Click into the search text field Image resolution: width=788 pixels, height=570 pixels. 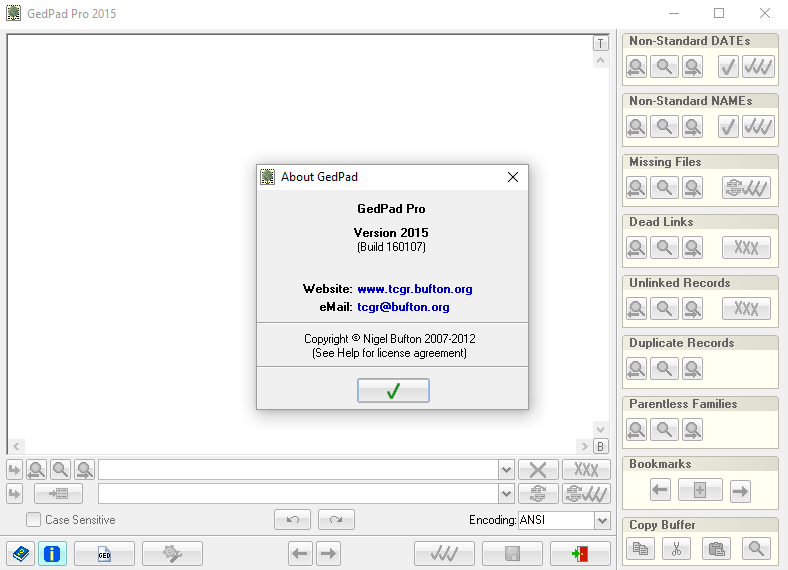299,470
